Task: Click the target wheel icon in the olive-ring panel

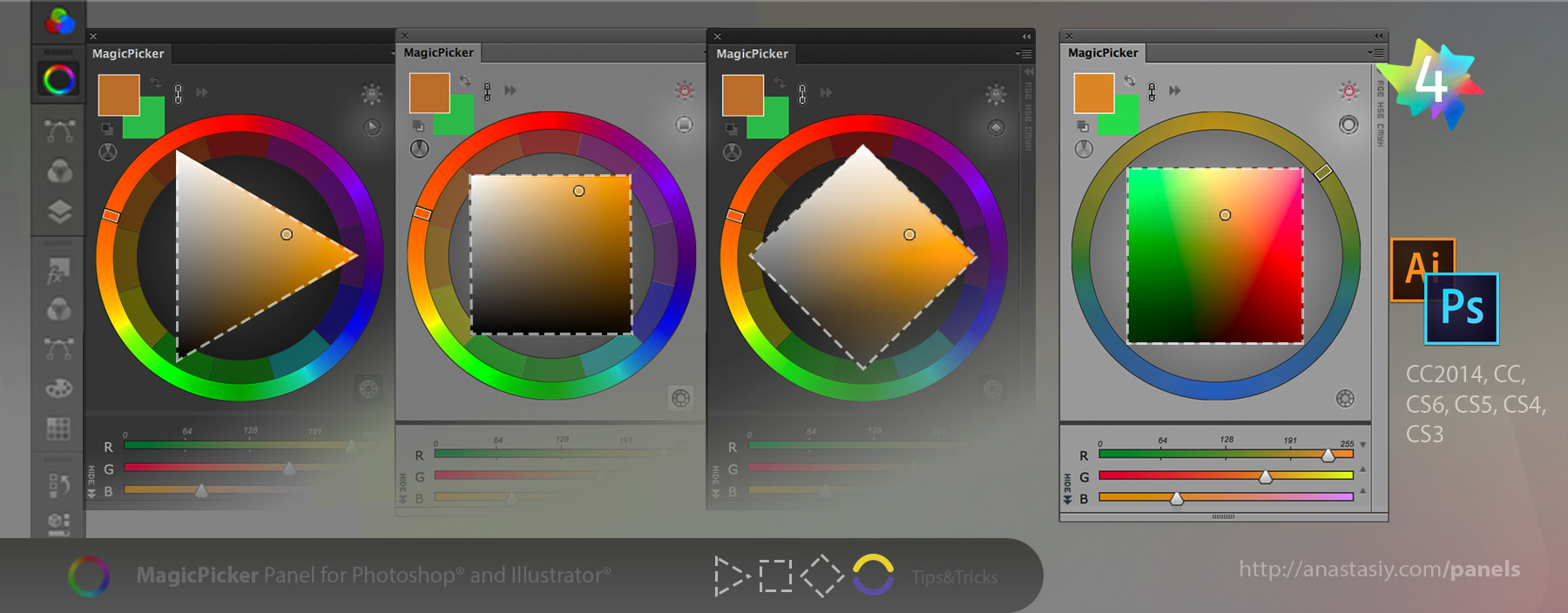Action: [1346, 399]
